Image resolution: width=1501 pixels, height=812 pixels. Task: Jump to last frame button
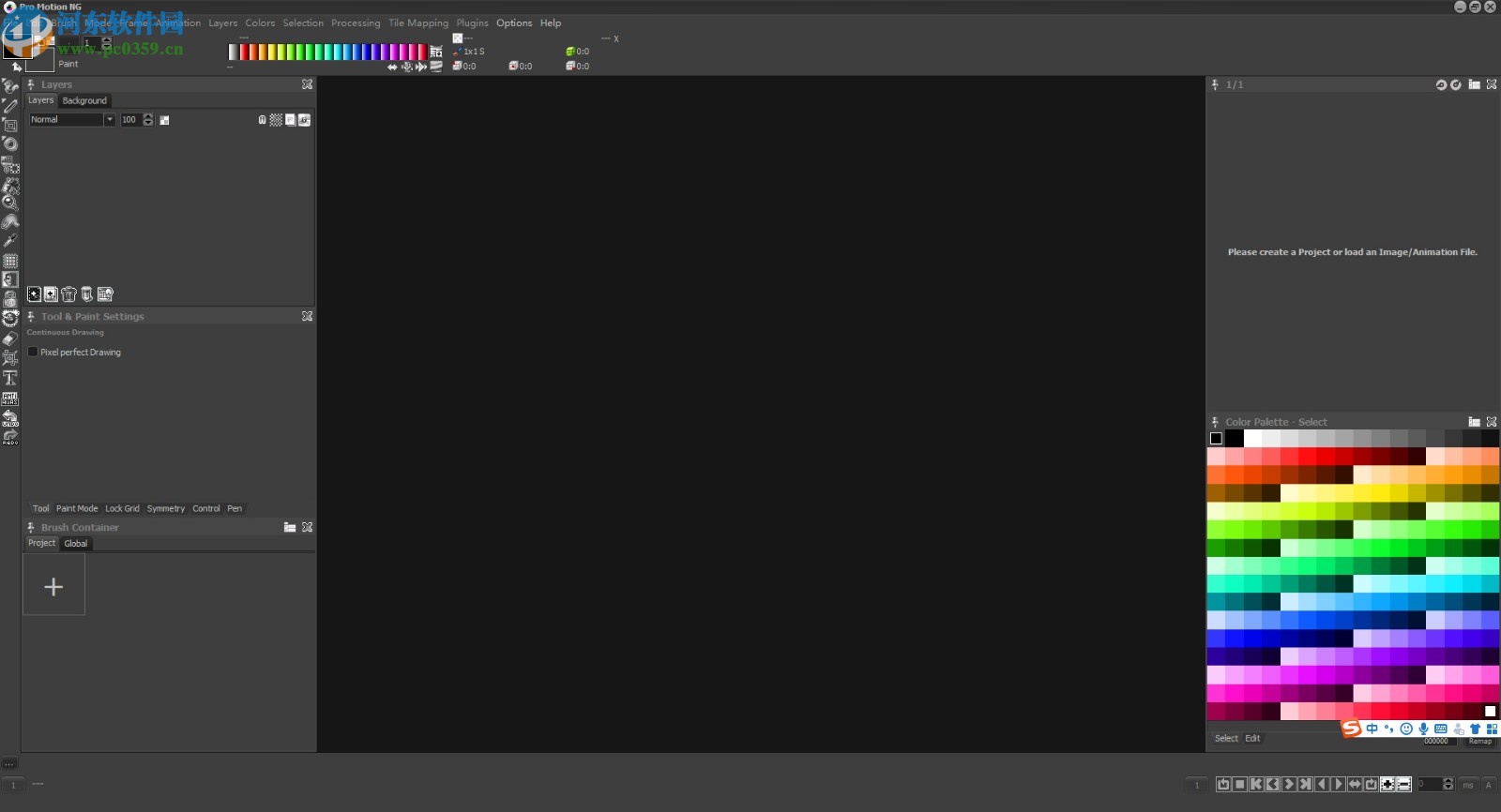1306,785
